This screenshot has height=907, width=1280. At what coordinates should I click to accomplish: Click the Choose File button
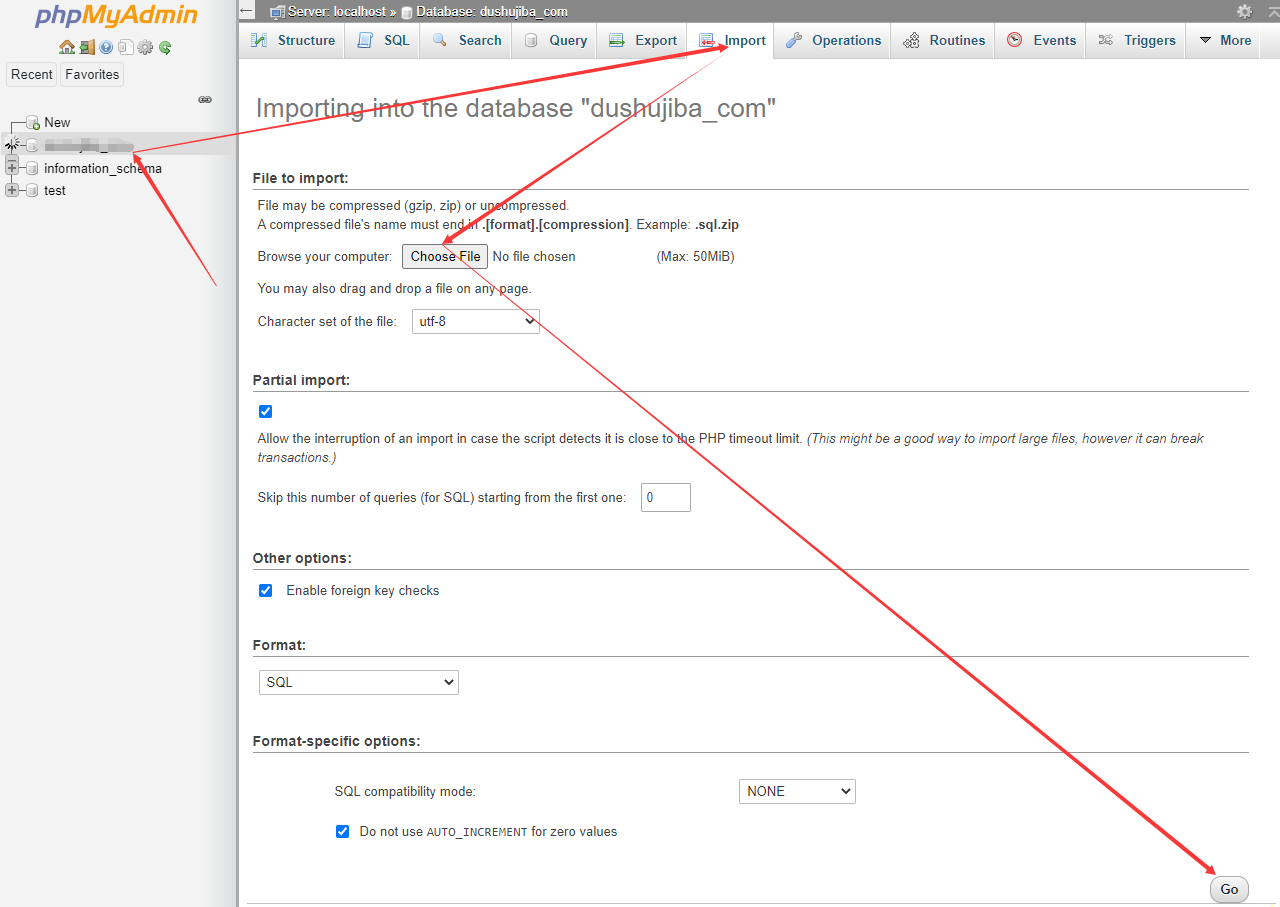tap(445, 256)
